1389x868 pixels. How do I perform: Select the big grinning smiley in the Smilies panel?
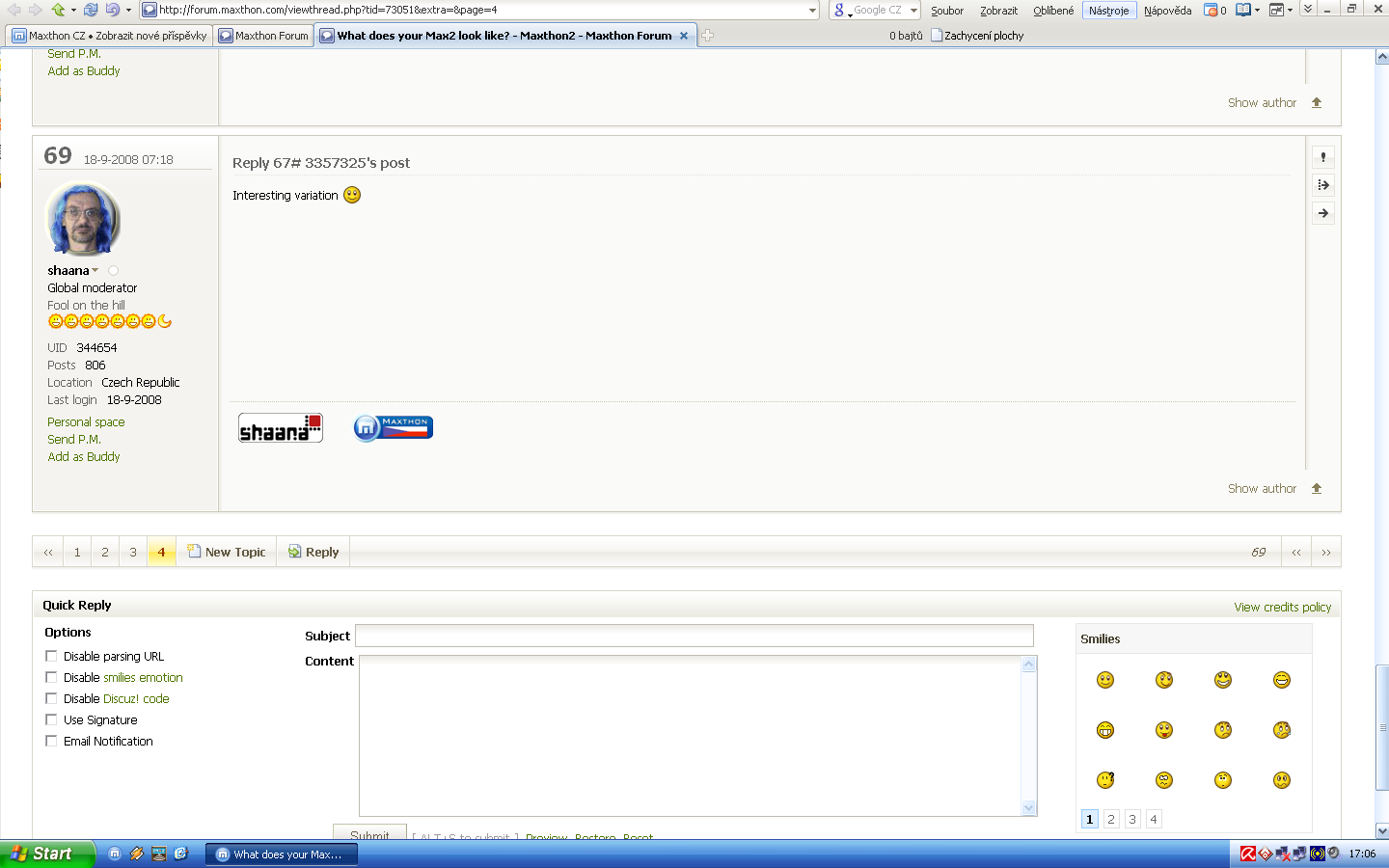tap(1104, 730)
